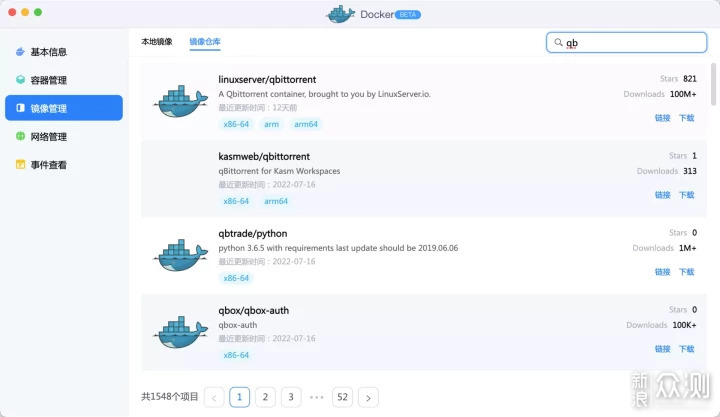Click the Stars 821 value
Image resolution: width=720 pixels, height=417 pixels.
point(690,79)
